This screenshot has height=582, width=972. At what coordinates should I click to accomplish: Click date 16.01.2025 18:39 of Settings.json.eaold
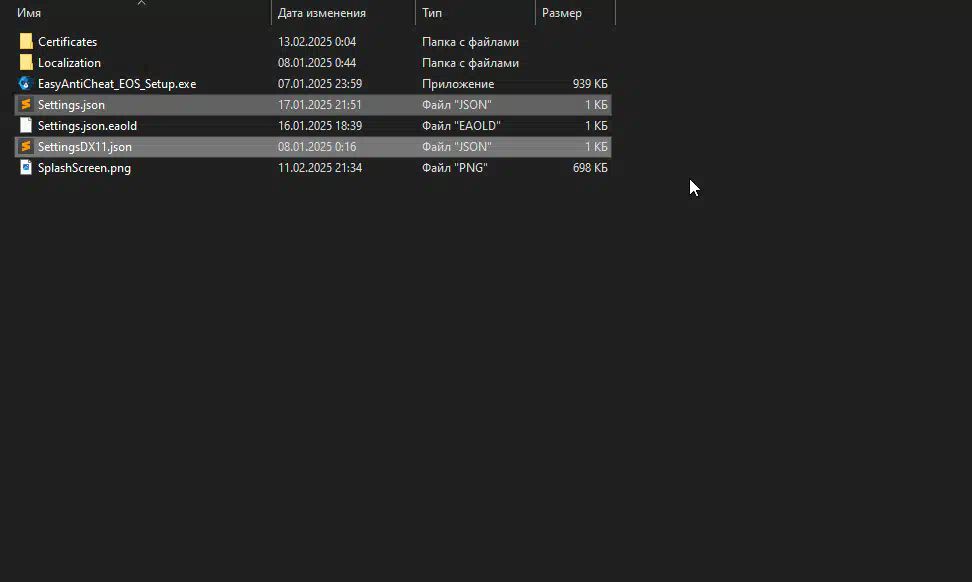(320, 126)
